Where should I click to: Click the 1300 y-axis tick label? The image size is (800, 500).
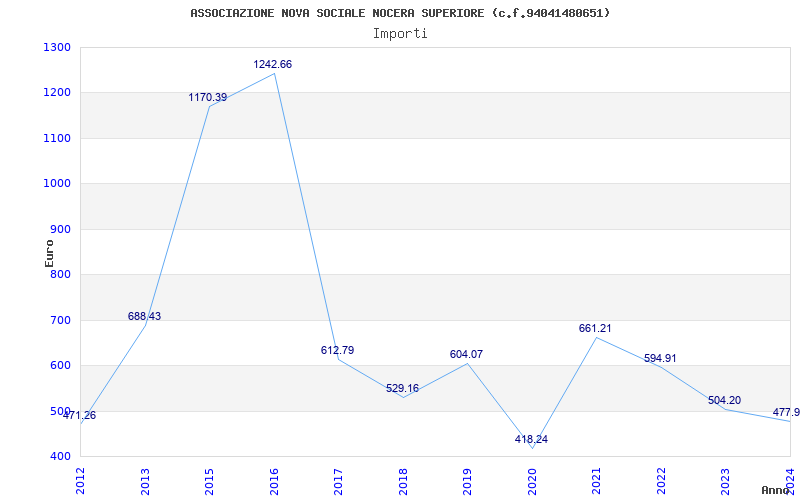pyautogui.click(x=57, y=47)
